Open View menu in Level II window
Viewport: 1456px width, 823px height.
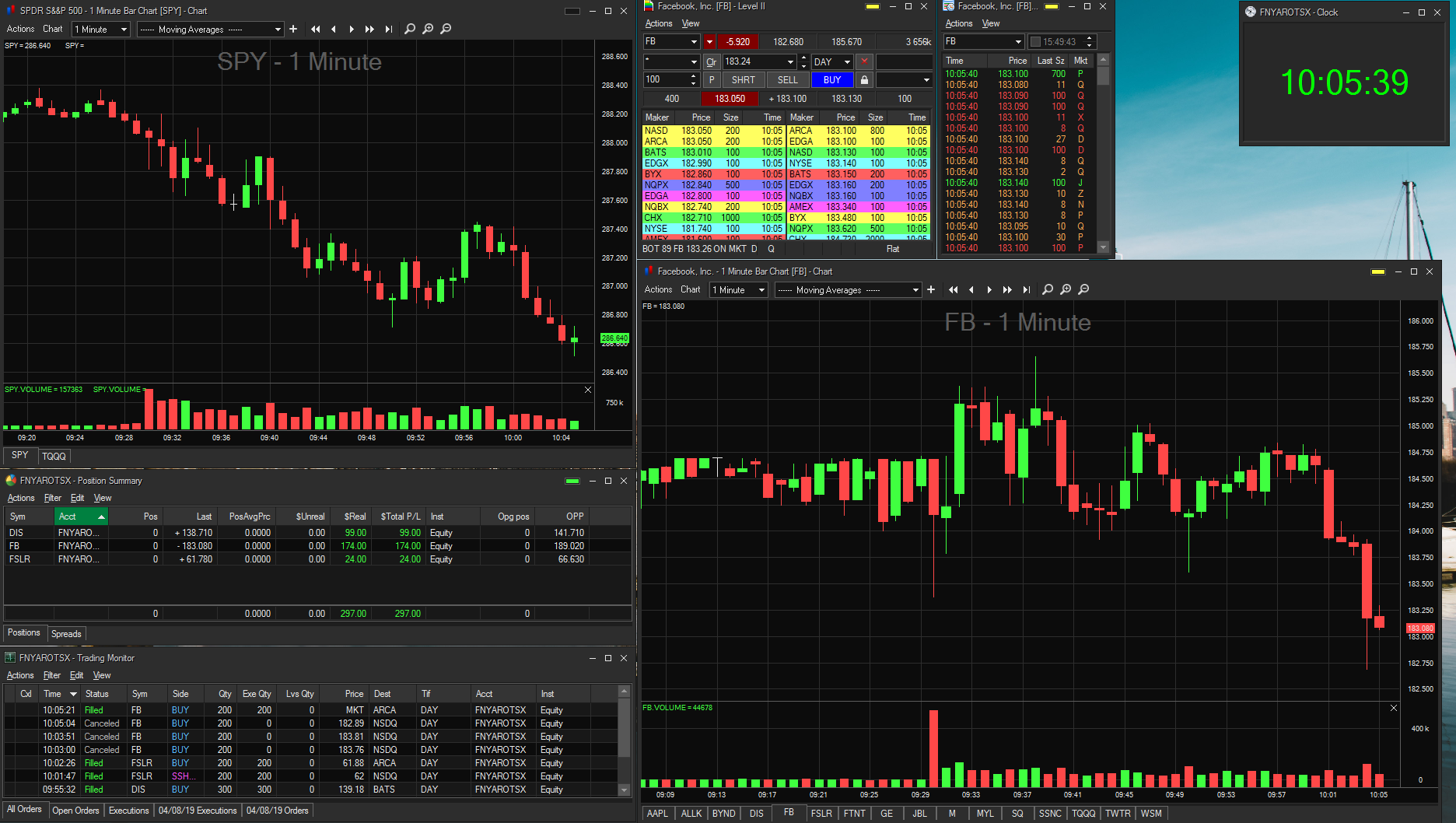pyautogui.click(x=691, y=23)
